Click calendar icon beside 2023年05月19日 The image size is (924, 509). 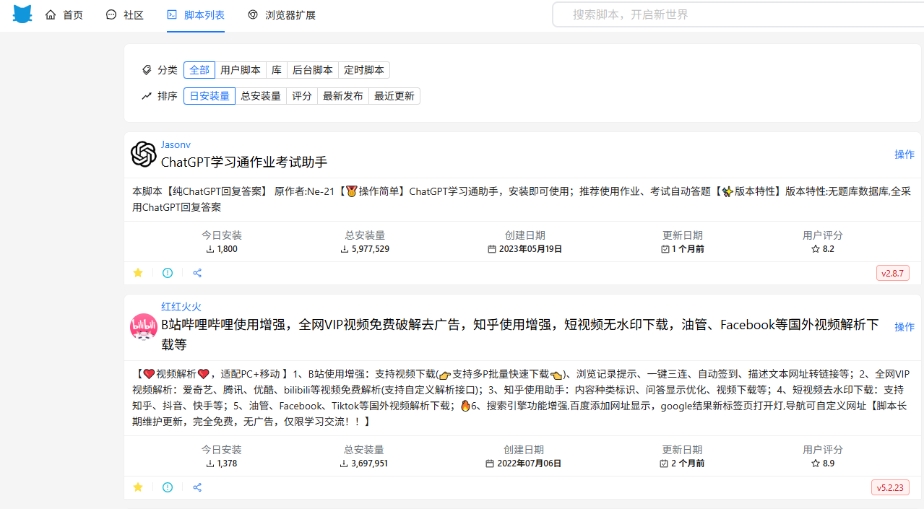(x=492, y=249)
